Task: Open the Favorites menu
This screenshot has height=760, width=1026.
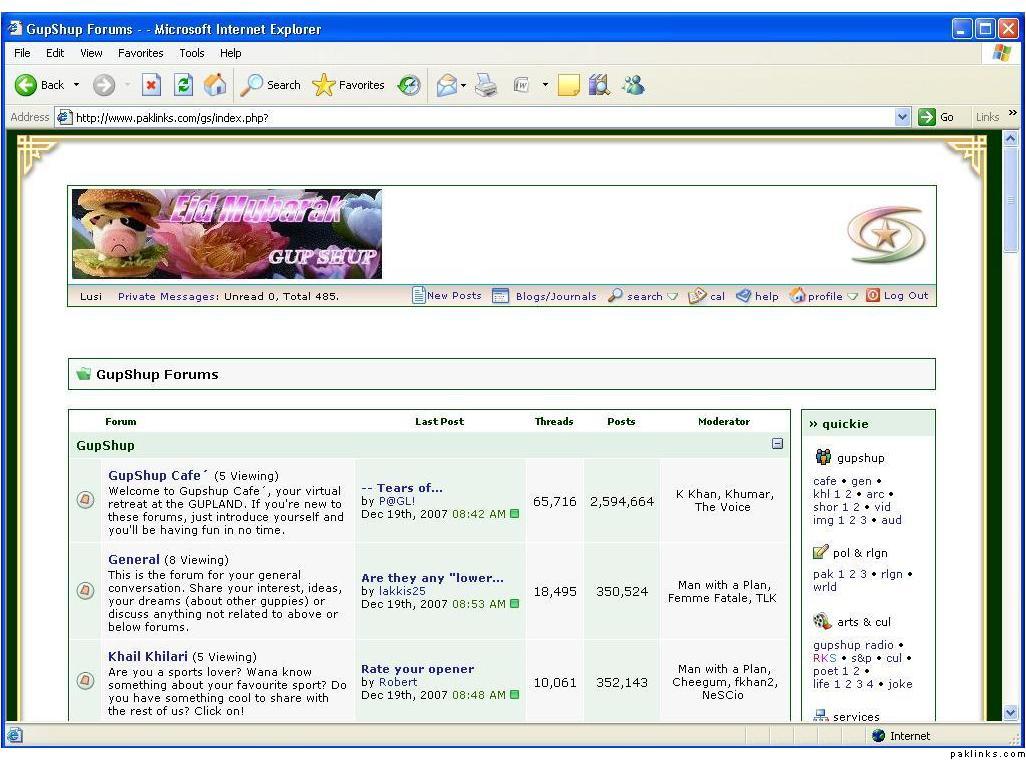Action: pos(140,53)
